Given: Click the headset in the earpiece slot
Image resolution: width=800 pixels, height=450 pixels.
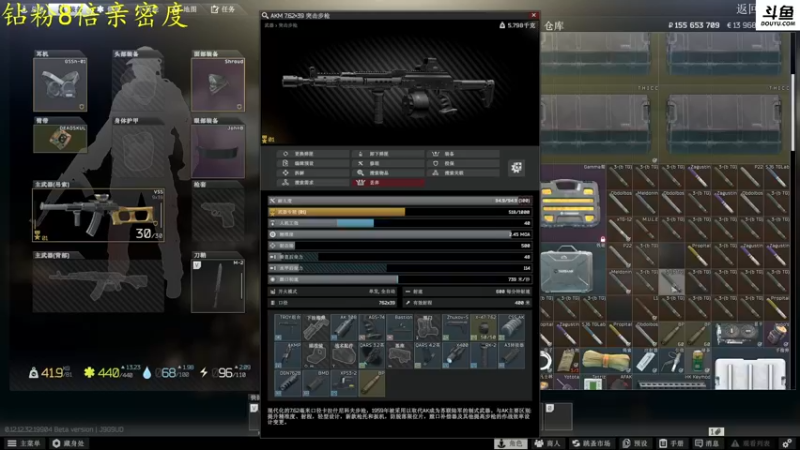Looking at the screenshot, I should (x=60, y=84).
